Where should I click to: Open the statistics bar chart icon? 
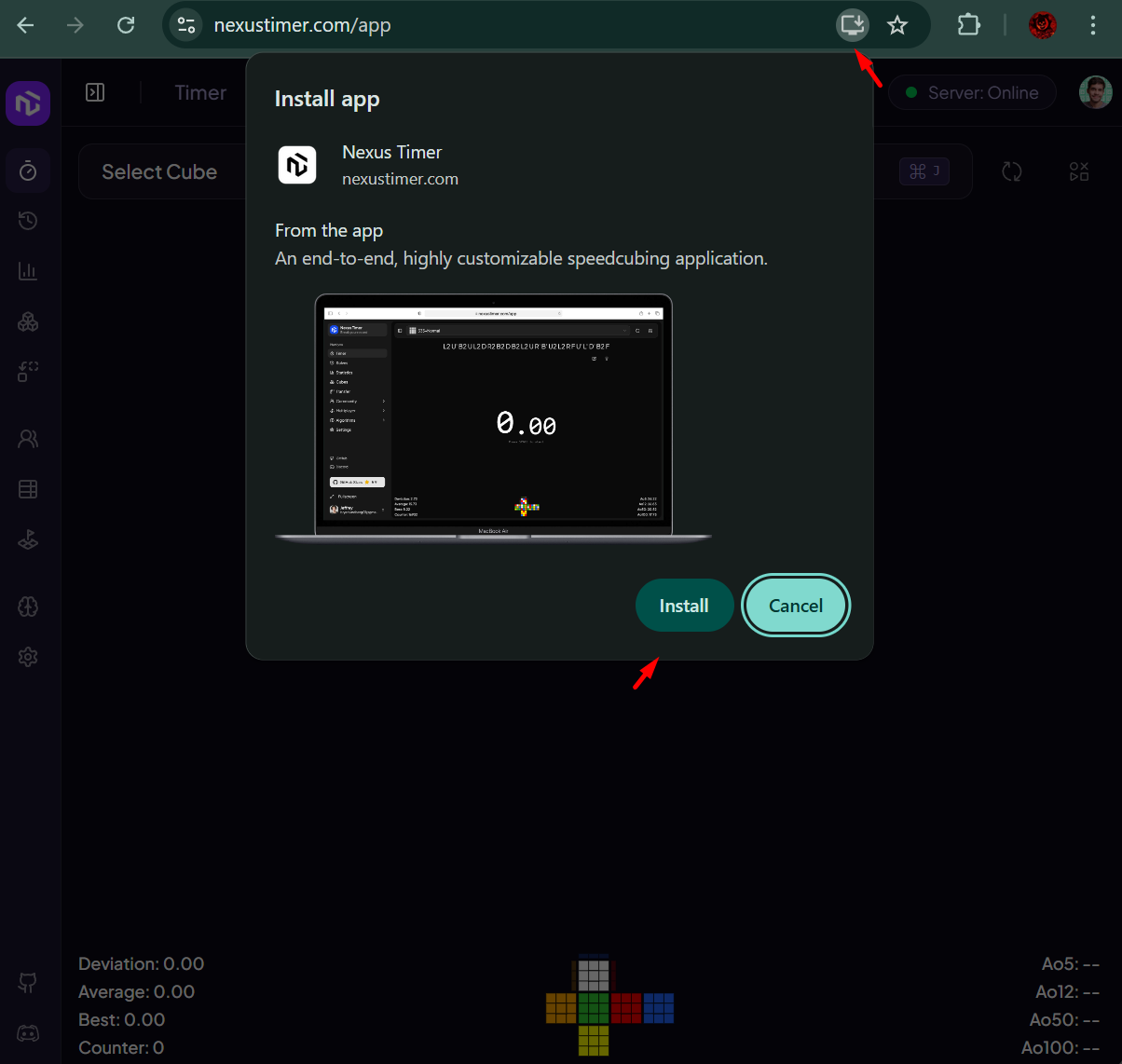(x=28, y=271)
